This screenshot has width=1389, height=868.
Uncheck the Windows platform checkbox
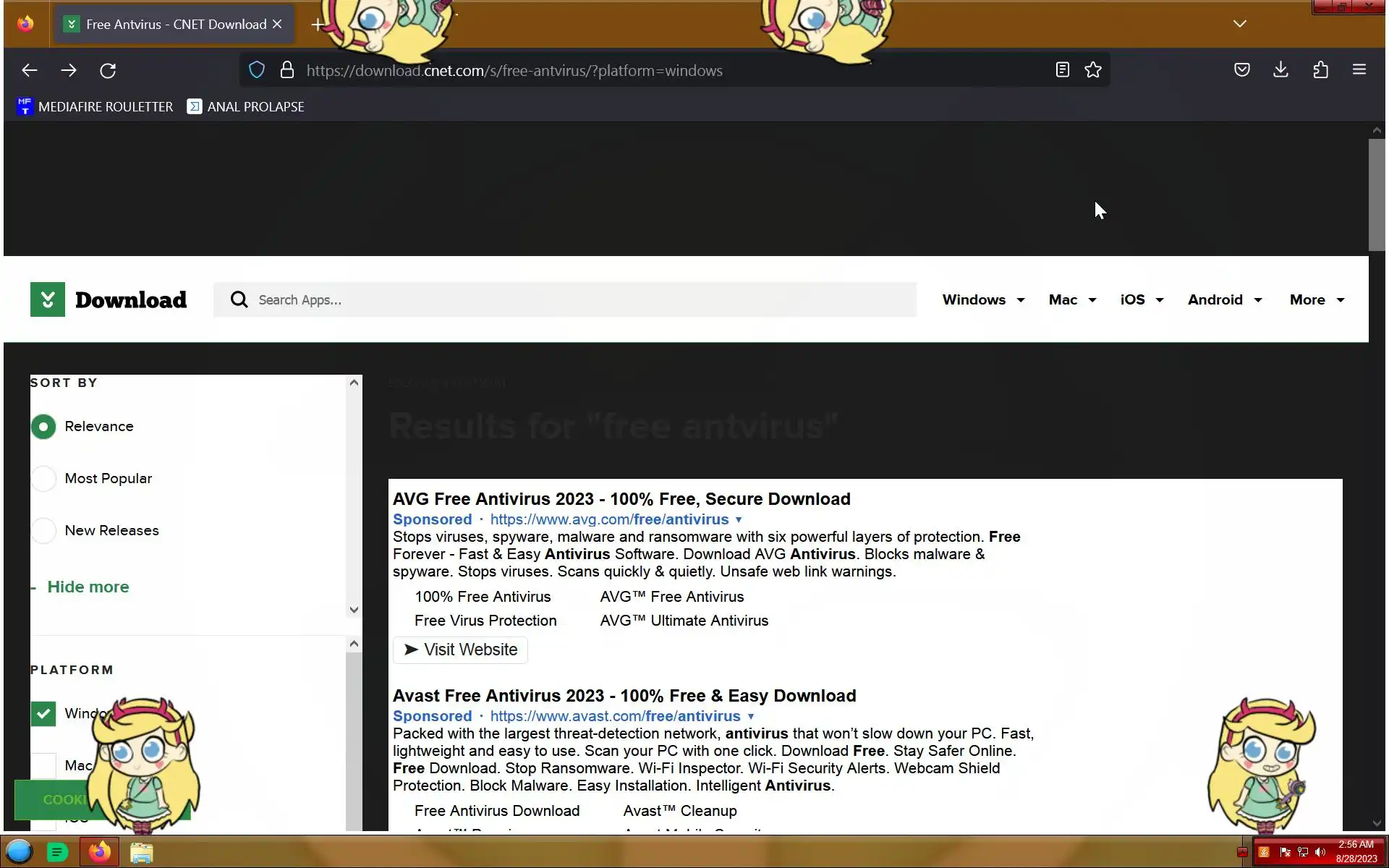coord(43,714)
